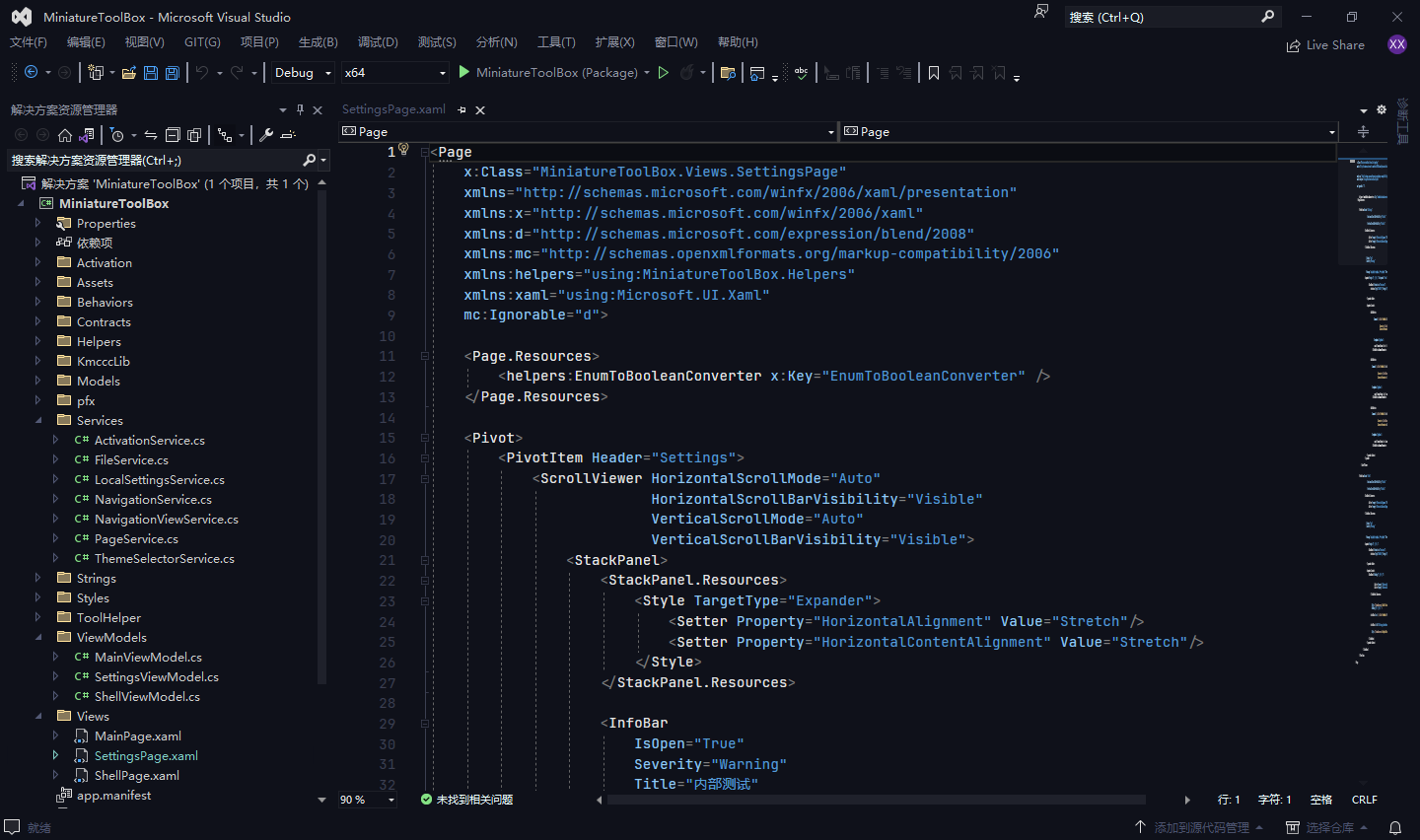This screenshot has width=1420, height=840.
Task: Click the split editor icon
Action: [1363, 132]
